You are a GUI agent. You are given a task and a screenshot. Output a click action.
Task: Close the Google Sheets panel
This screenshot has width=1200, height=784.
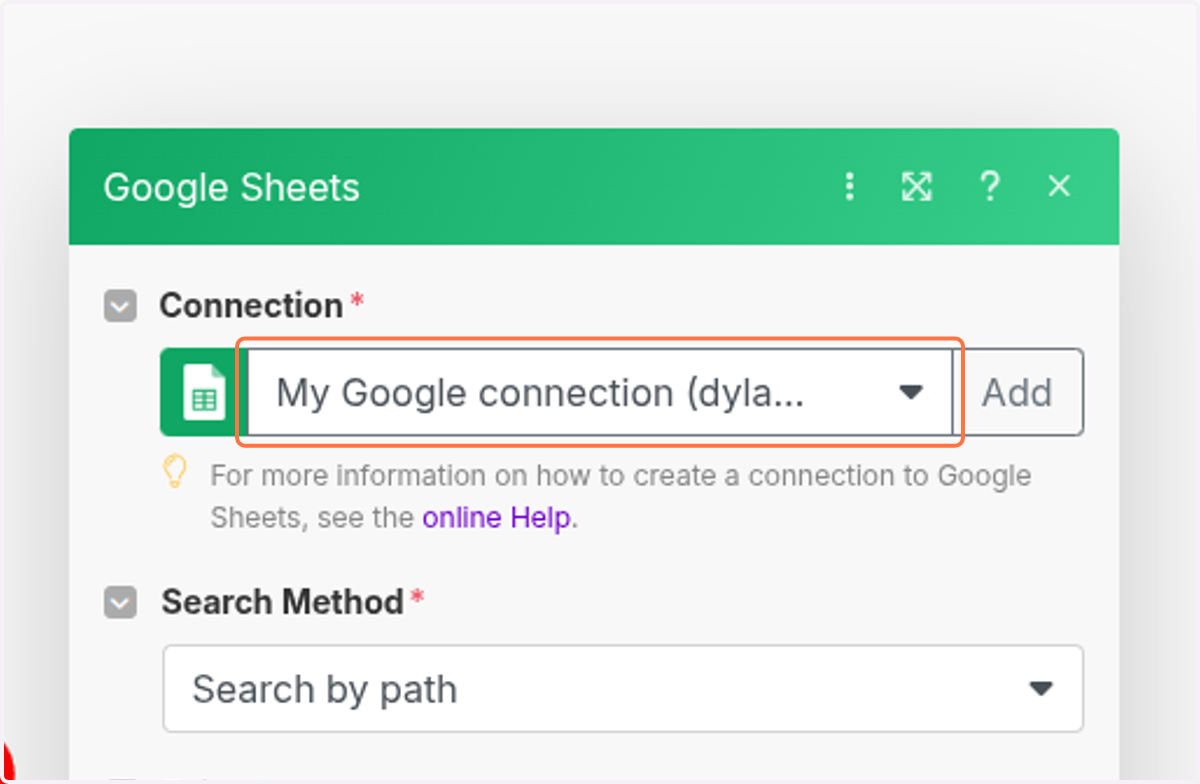[x=1059, y=186]
